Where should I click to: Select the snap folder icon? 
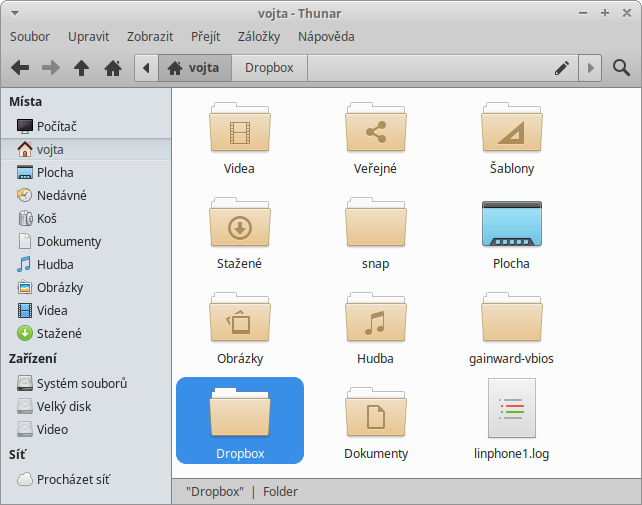(376, 223)
